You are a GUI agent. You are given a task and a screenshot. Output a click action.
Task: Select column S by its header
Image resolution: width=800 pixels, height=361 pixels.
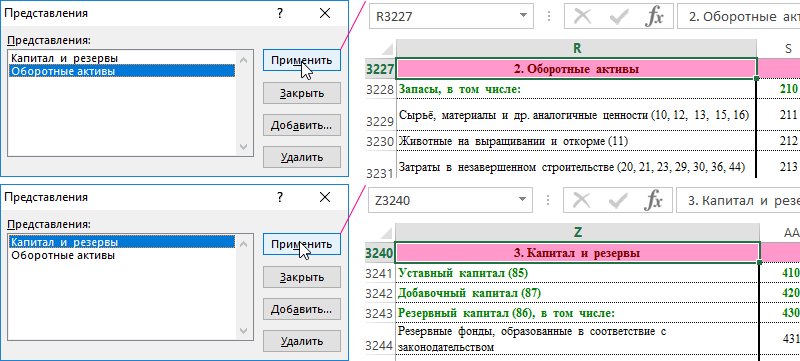(x=779, y=49)
